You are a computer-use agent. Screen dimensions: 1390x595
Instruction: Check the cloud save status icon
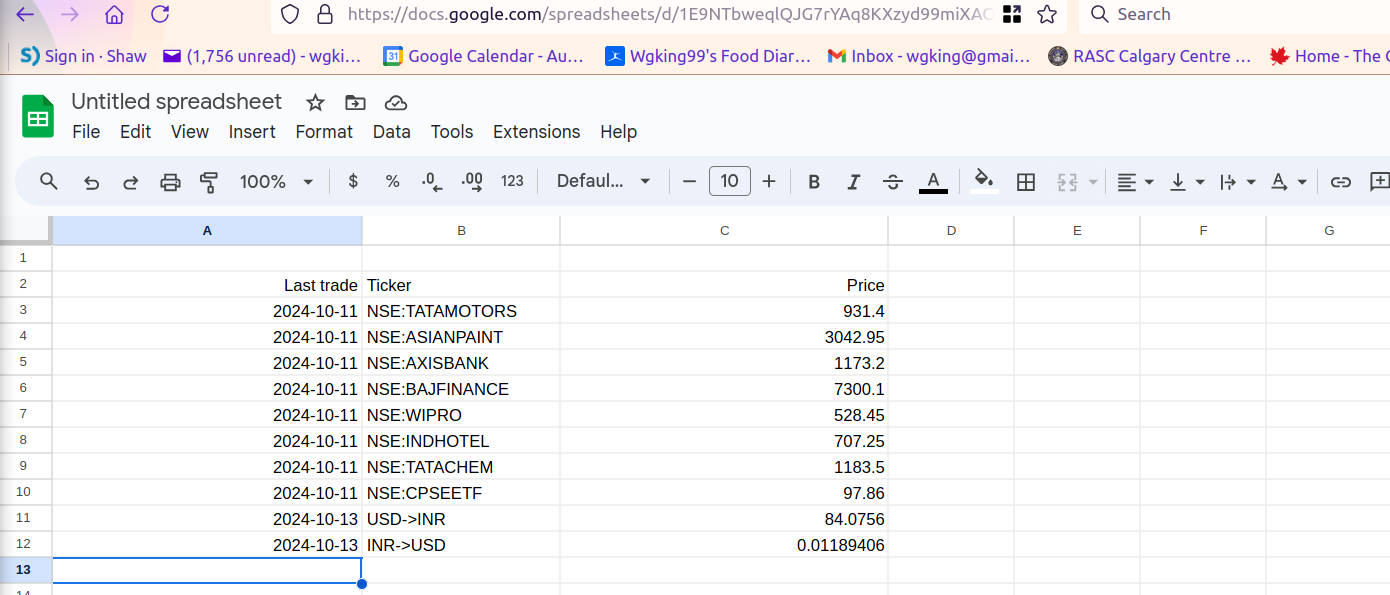[x=396, y=102]
